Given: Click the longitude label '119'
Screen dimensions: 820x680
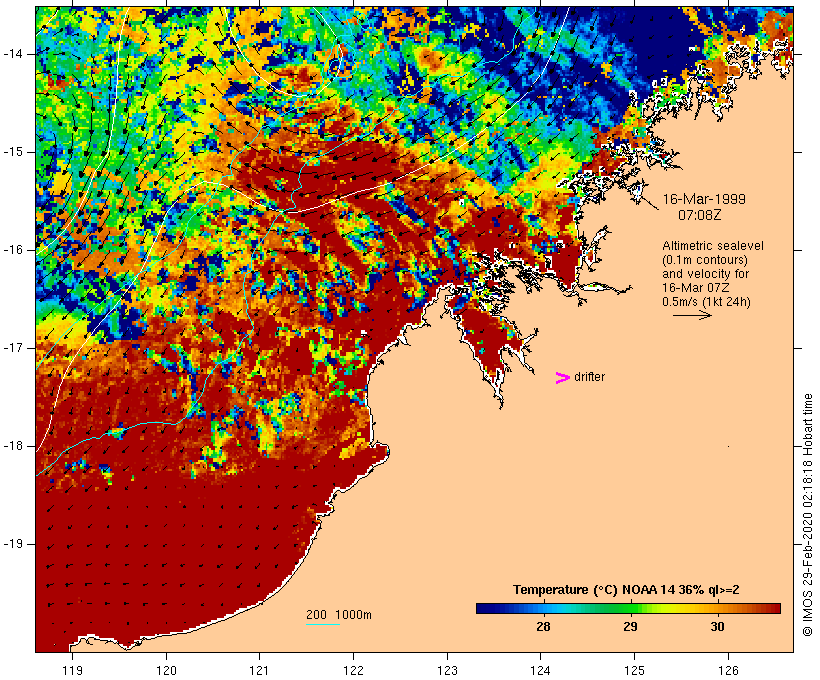Looking at the screenshot, I should point(73,670).
